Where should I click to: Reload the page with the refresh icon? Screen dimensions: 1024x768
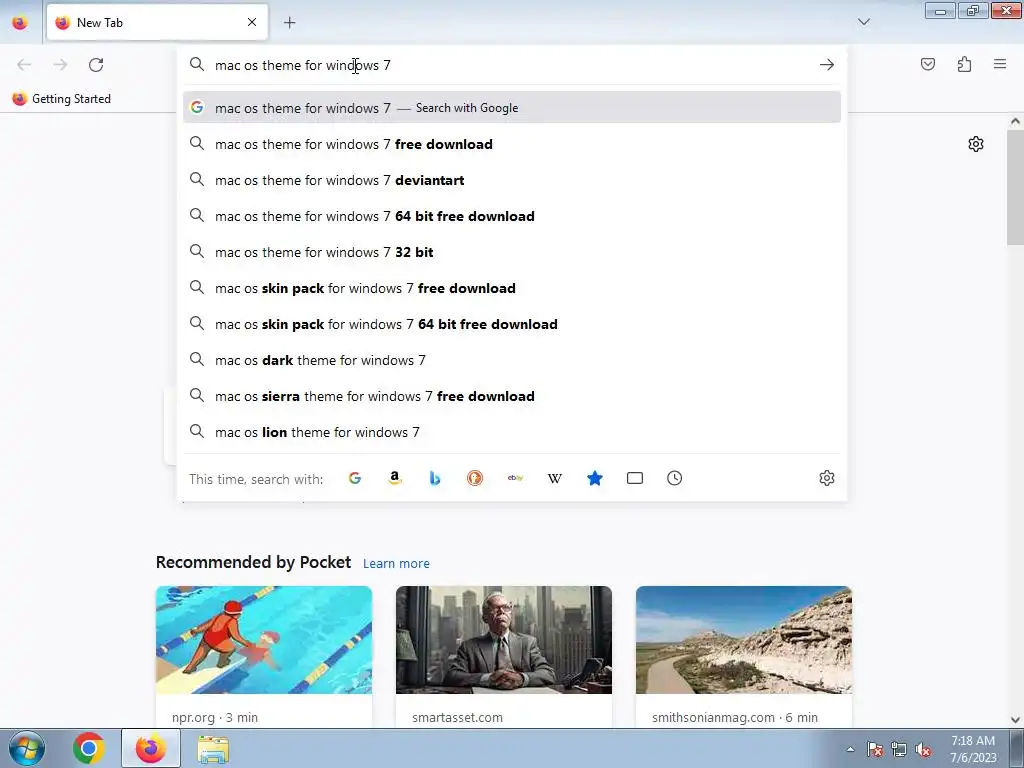pyautogui.click(x=96, y=65)
